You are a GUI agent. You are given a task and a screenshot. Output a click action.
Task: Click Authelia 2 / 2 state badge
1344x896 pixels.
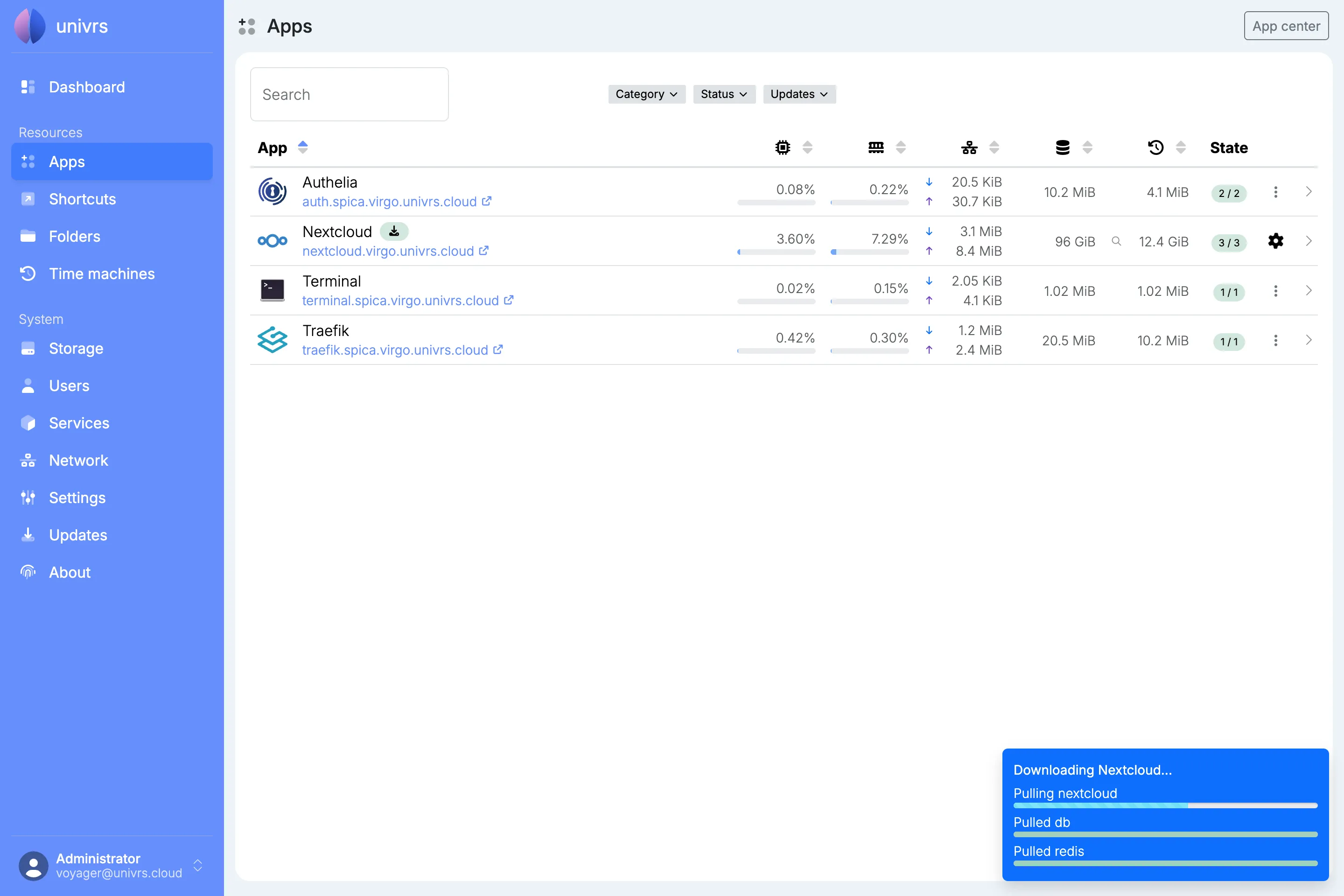coord(1229,193)
